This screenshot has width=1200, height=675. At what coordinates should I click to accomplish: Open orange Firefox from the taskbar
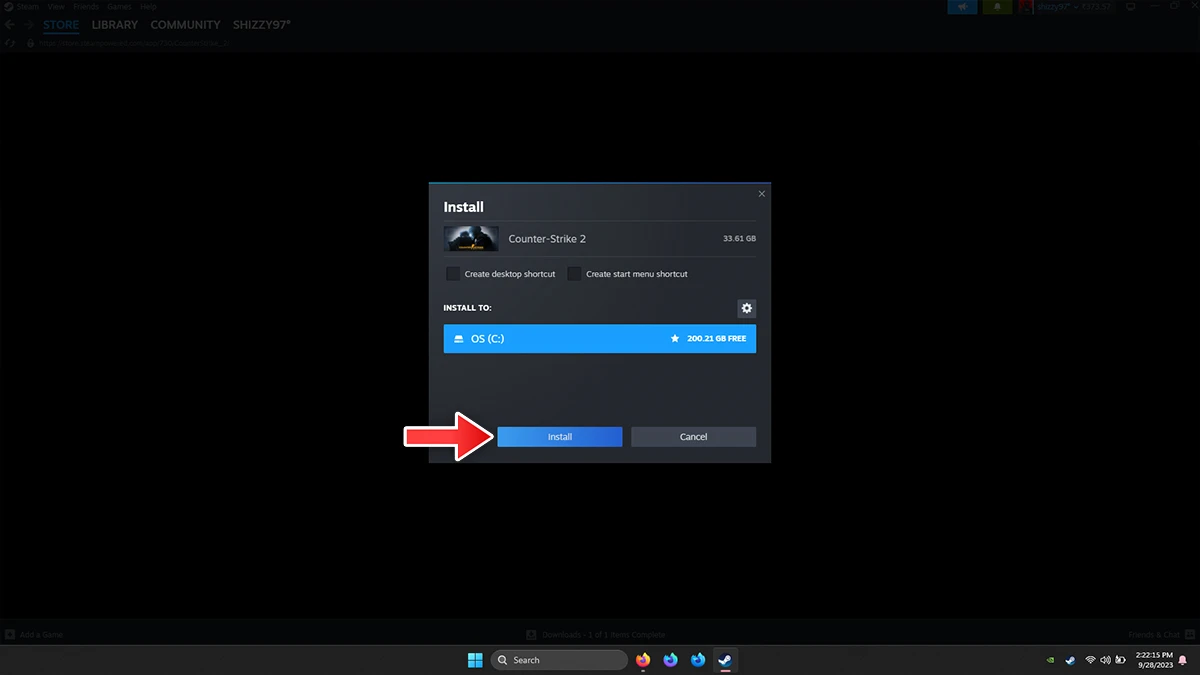[x=643, y=660]
